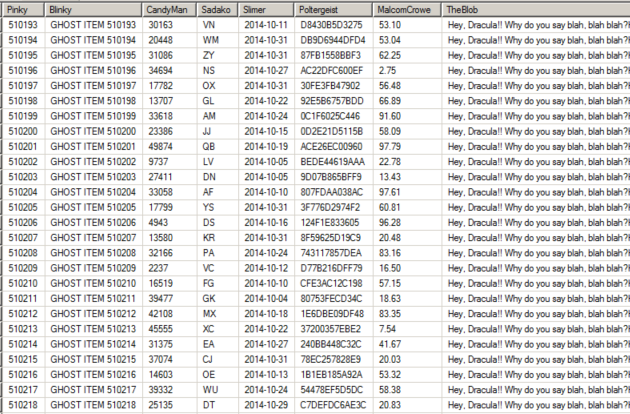Click the Sadako column header
This screenshot has width=630, height=414.
[x=218, y=10]
